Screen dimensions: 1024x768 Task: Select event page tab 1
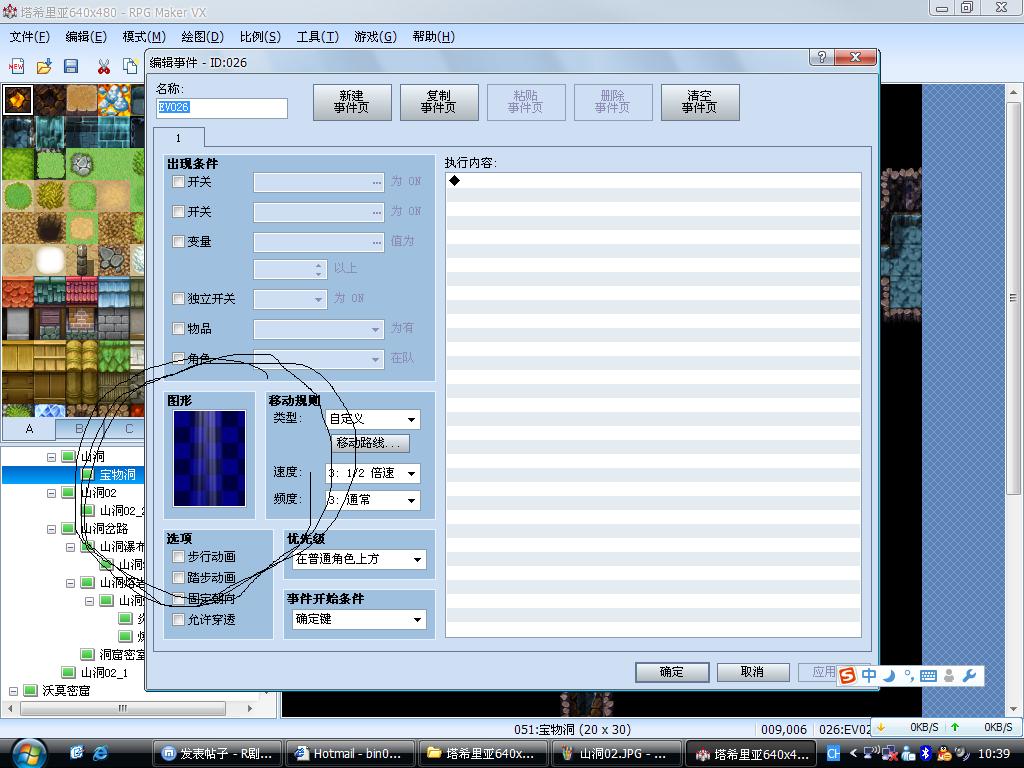tap(178, 138)
